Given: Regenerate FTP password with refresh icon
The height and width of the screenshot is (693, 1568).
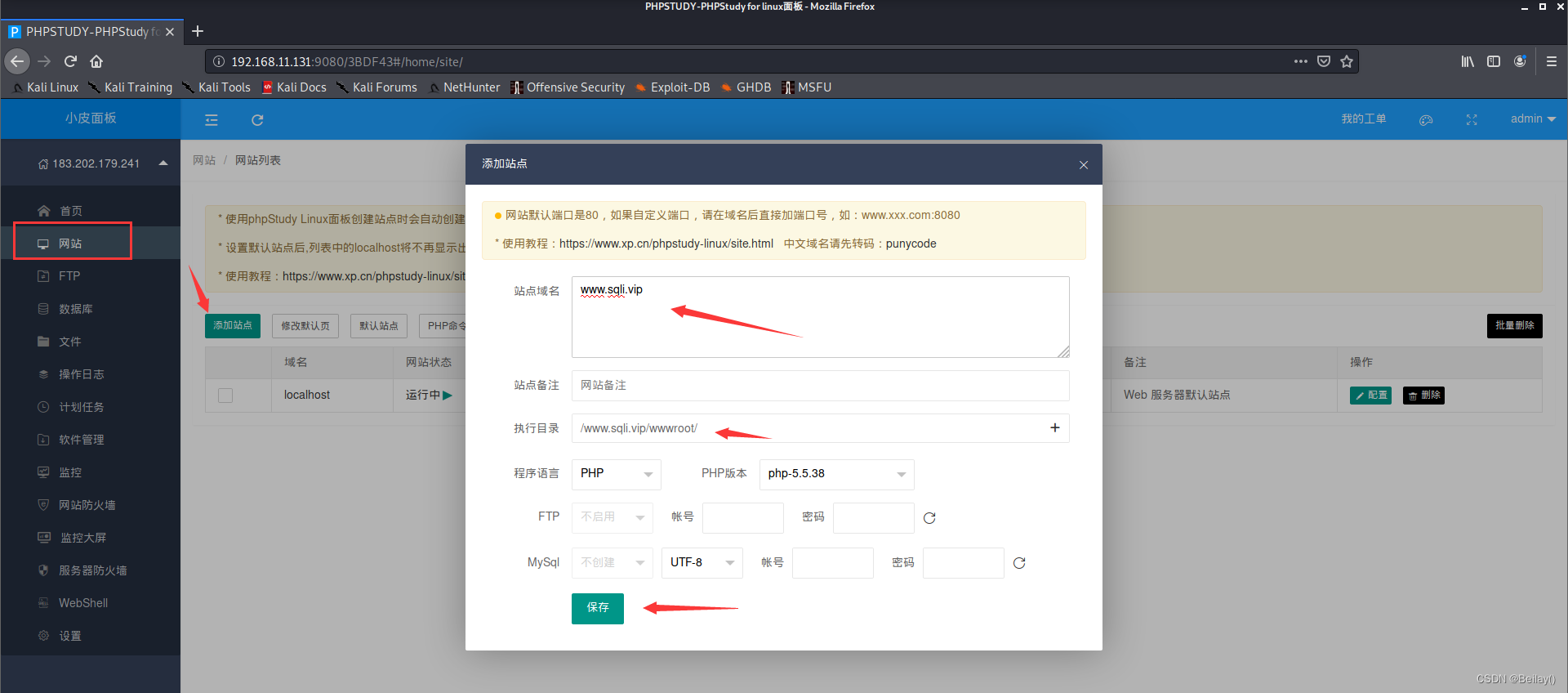Looking at the screenshot, I should tap(929, 518).
